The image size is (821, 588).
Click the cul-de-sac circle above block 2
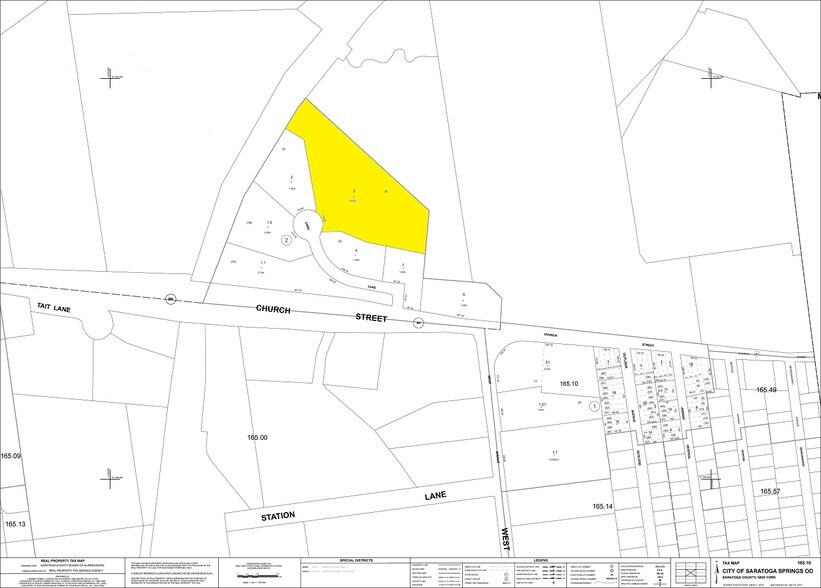point(307,222)
